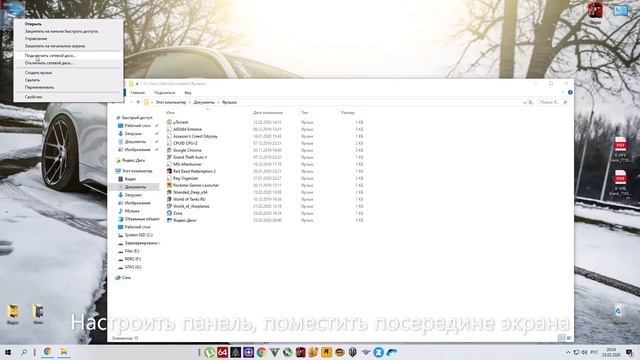
Task: Open Яндекс.Диск in the navigation pane
Action: [x=130, y=160]
